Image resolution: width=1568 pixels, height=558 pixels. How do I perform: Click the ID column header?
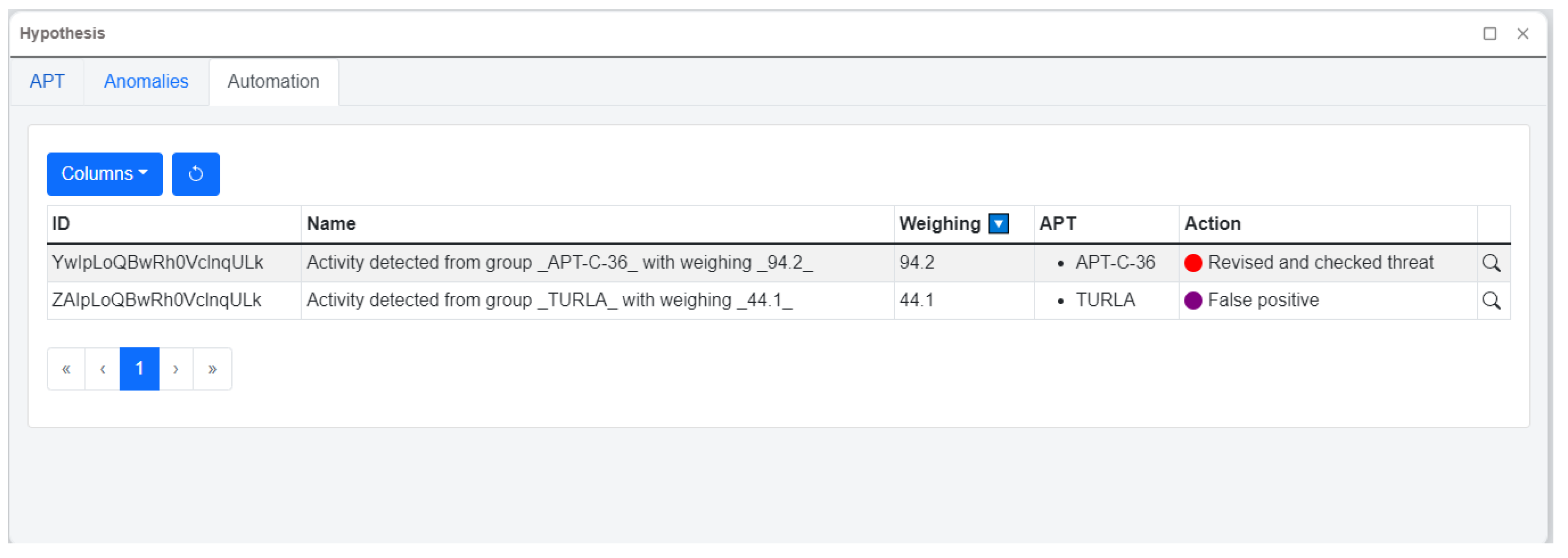click(61, 224)
